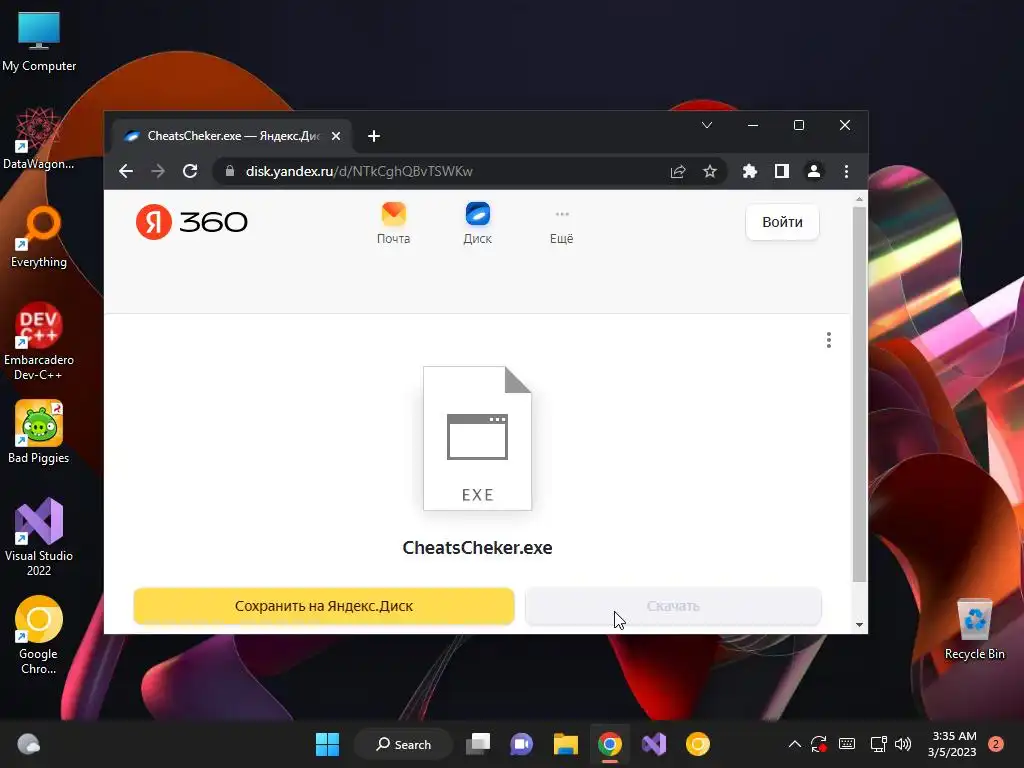
Task: Open the Windows Start menu
Action: [327, 744]
